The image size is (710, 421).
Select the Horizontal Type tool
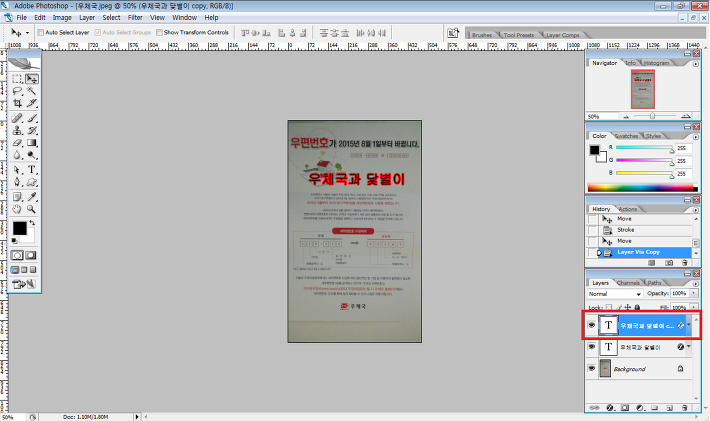32,170
